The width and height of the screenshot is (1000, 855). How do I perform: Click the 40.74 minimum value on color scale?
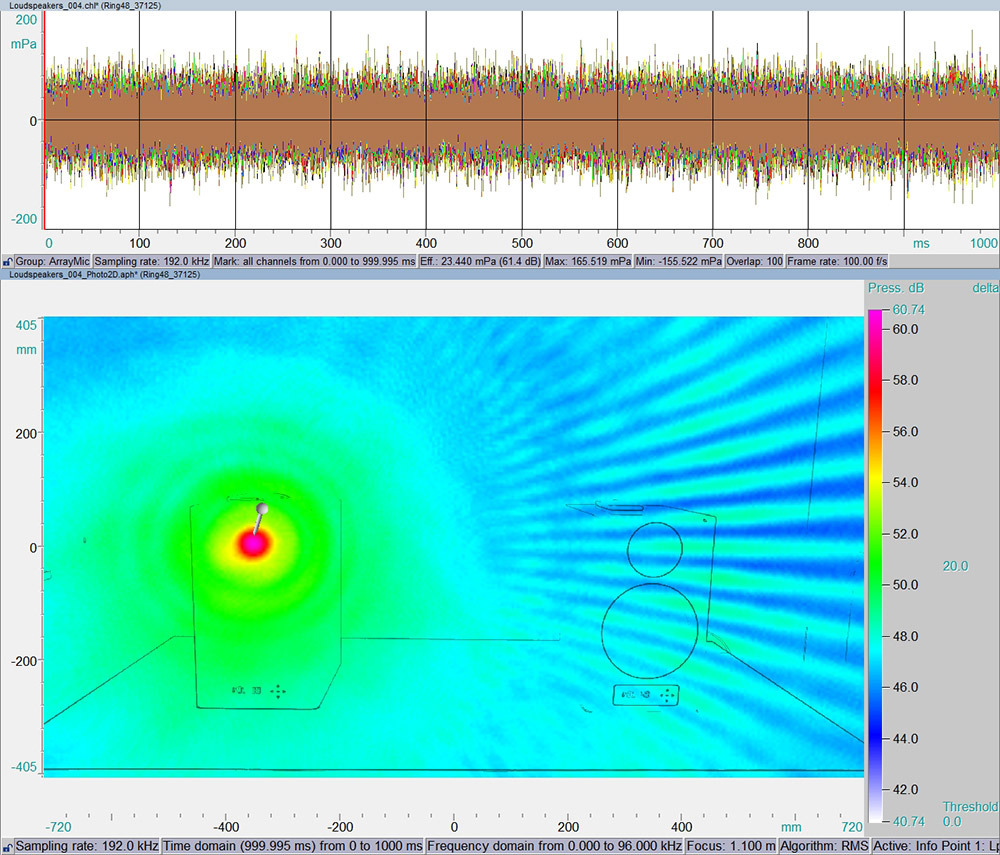pos(908,821)
